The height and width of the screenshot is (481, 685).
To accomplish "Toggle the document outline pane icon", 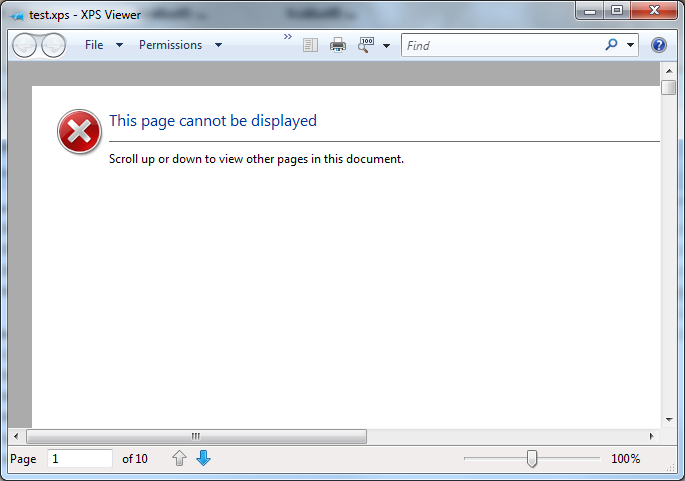I will 310,45.
